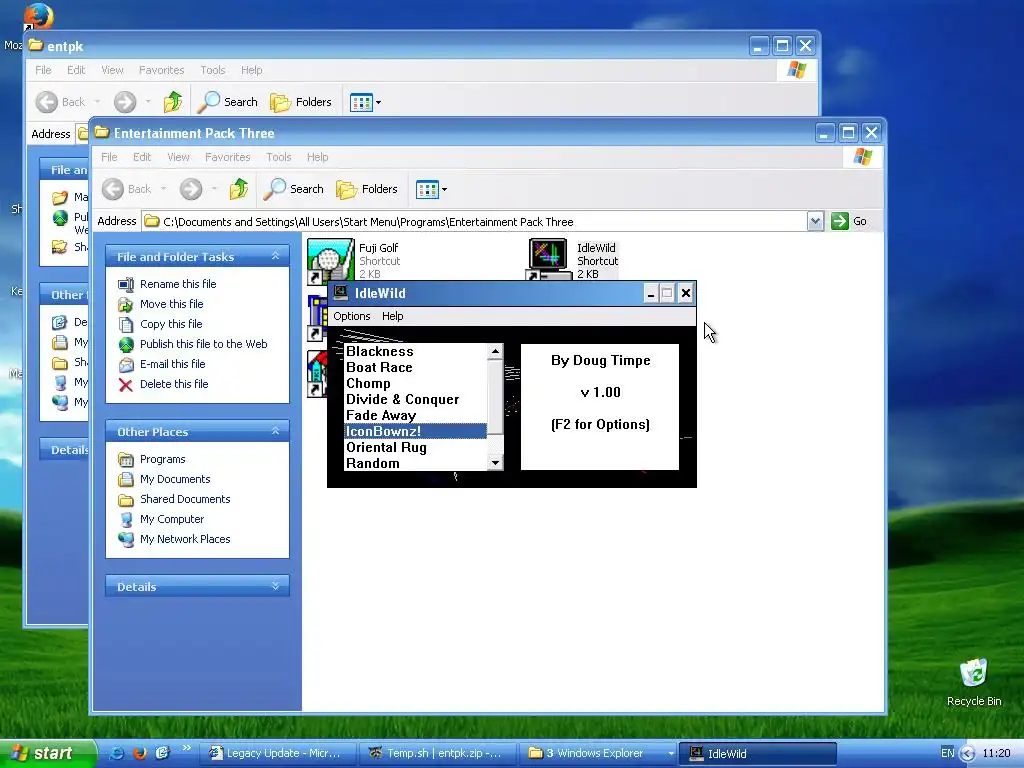Screen dimensions: 1024x768
Task: Click Copy this file link
Action: tap(171, 324)
